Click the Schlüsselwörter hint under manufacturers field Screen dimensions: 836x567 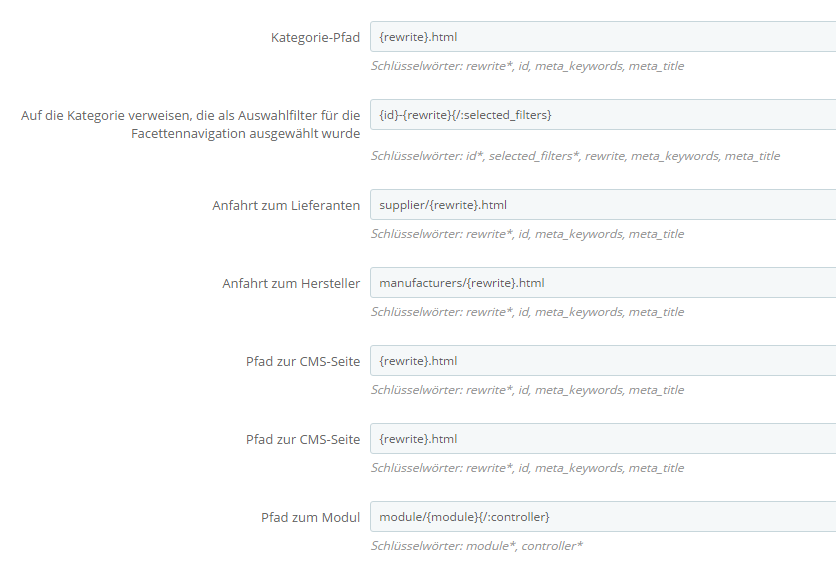coord(527,312)
